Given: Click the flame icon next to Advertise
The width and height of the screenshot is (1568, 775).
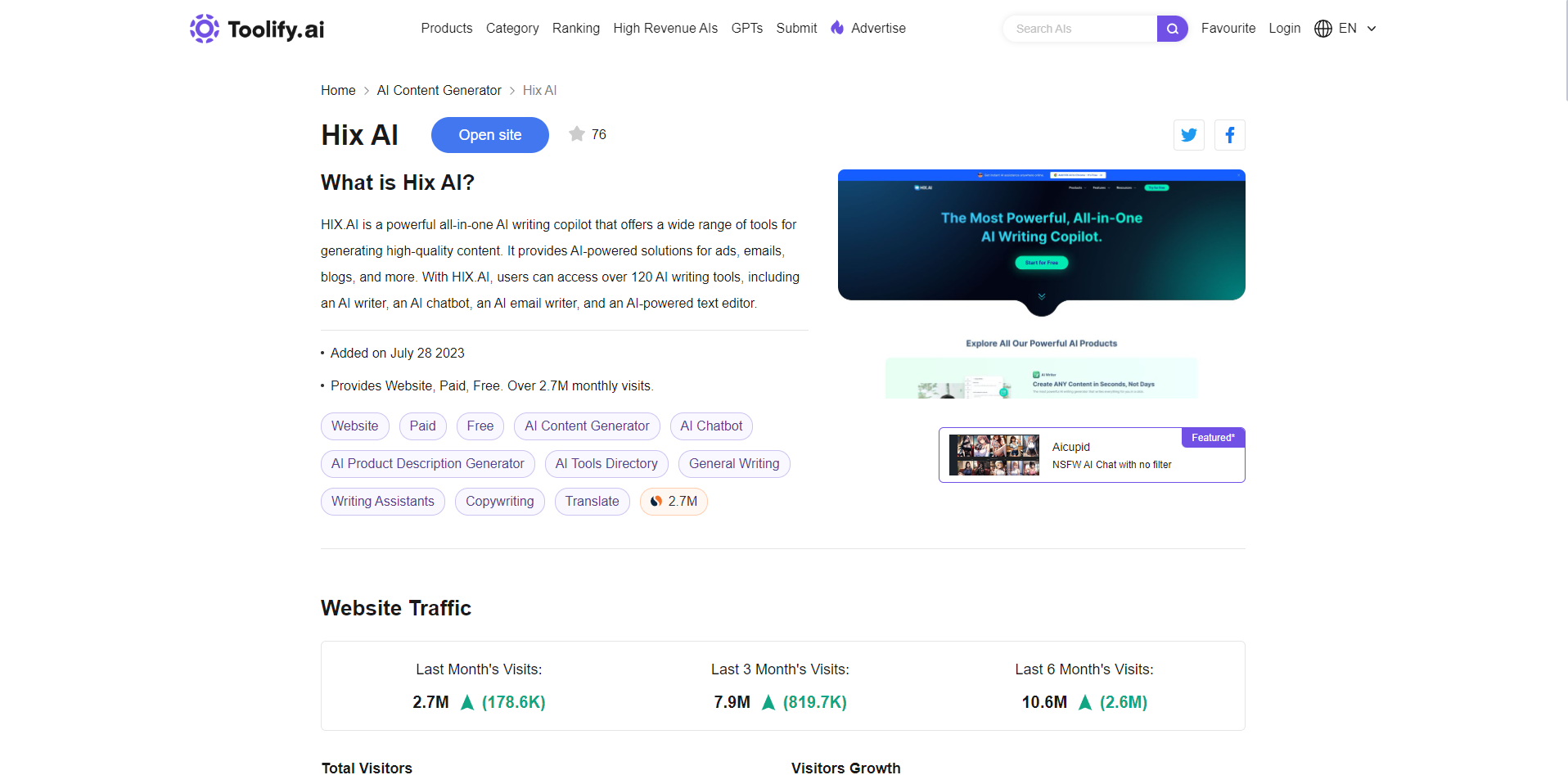Looking at the screenshot, I should pos(837,28).
